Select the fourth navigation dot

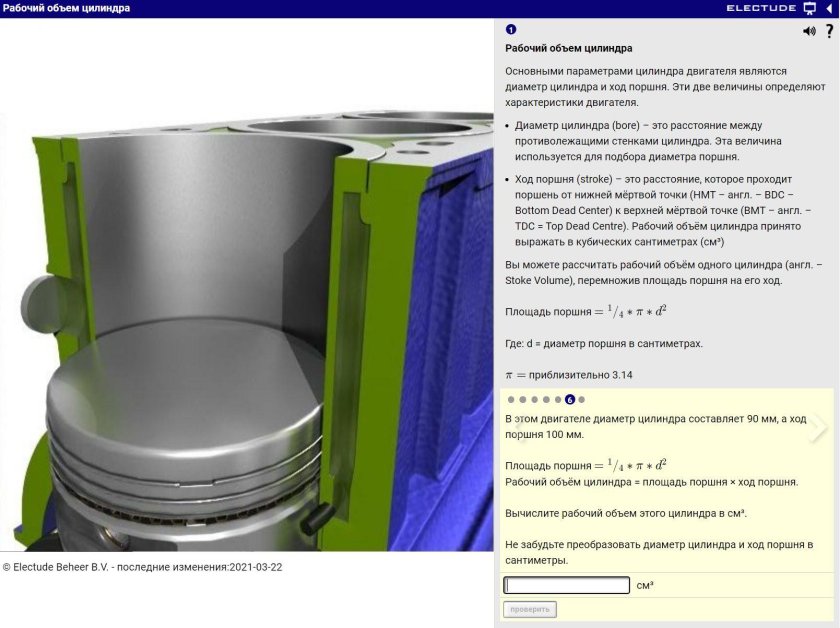(x=546, y=399)
